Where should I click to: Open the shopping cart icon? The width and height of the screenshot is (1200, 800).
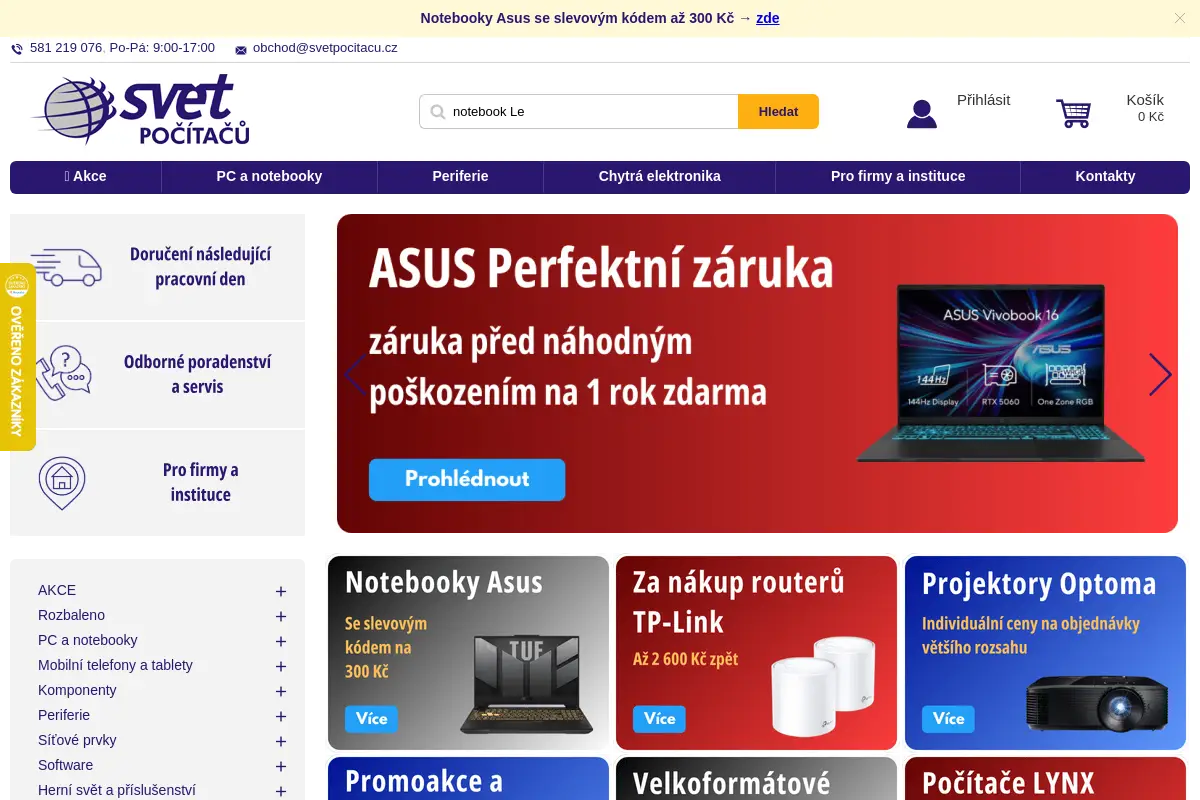(x=1074, y=113)
